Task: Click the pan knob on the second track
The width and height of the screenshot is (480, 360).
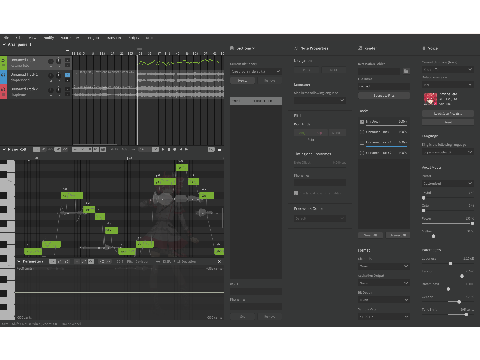Action: (59, 75)
